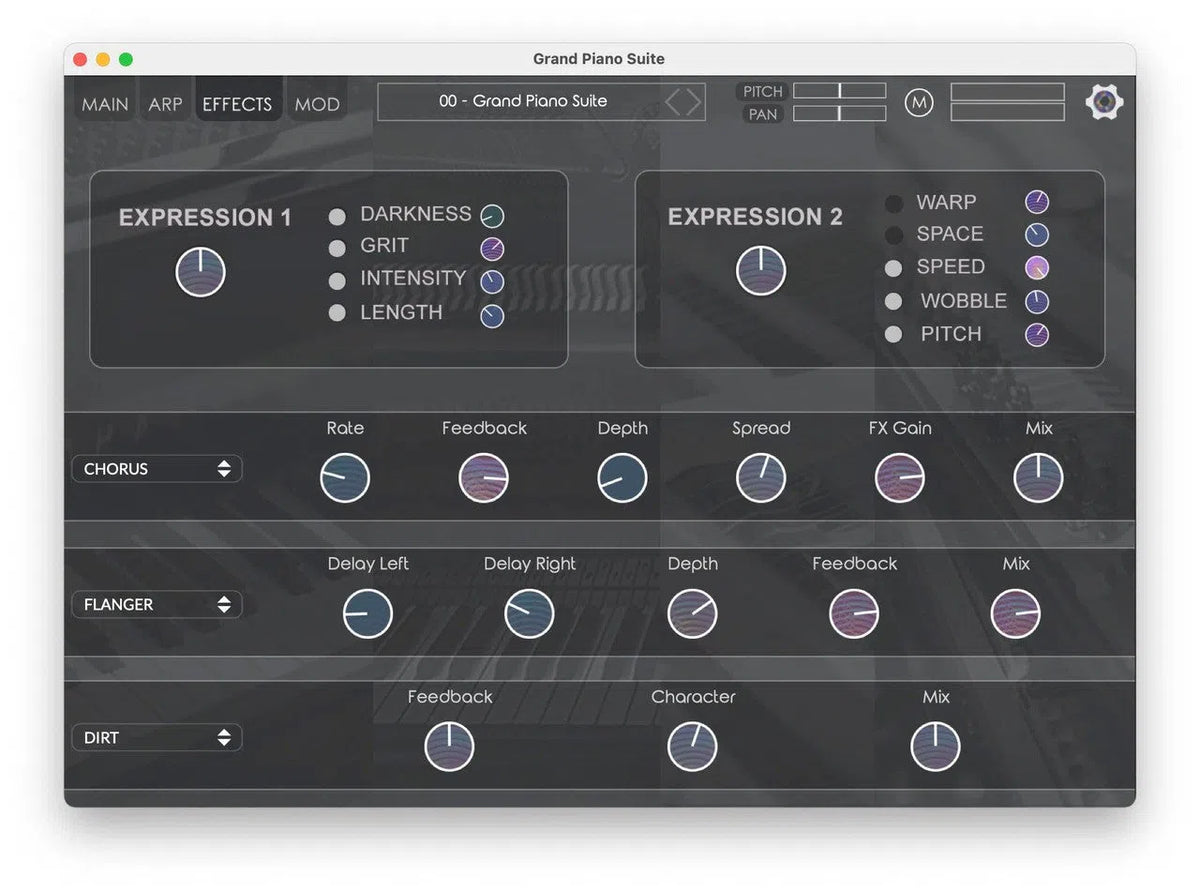This screenshot has width=1200, height=892.
Task: Click the FX Gain knob in the Chorus row
Action: (x=898, y=477)
